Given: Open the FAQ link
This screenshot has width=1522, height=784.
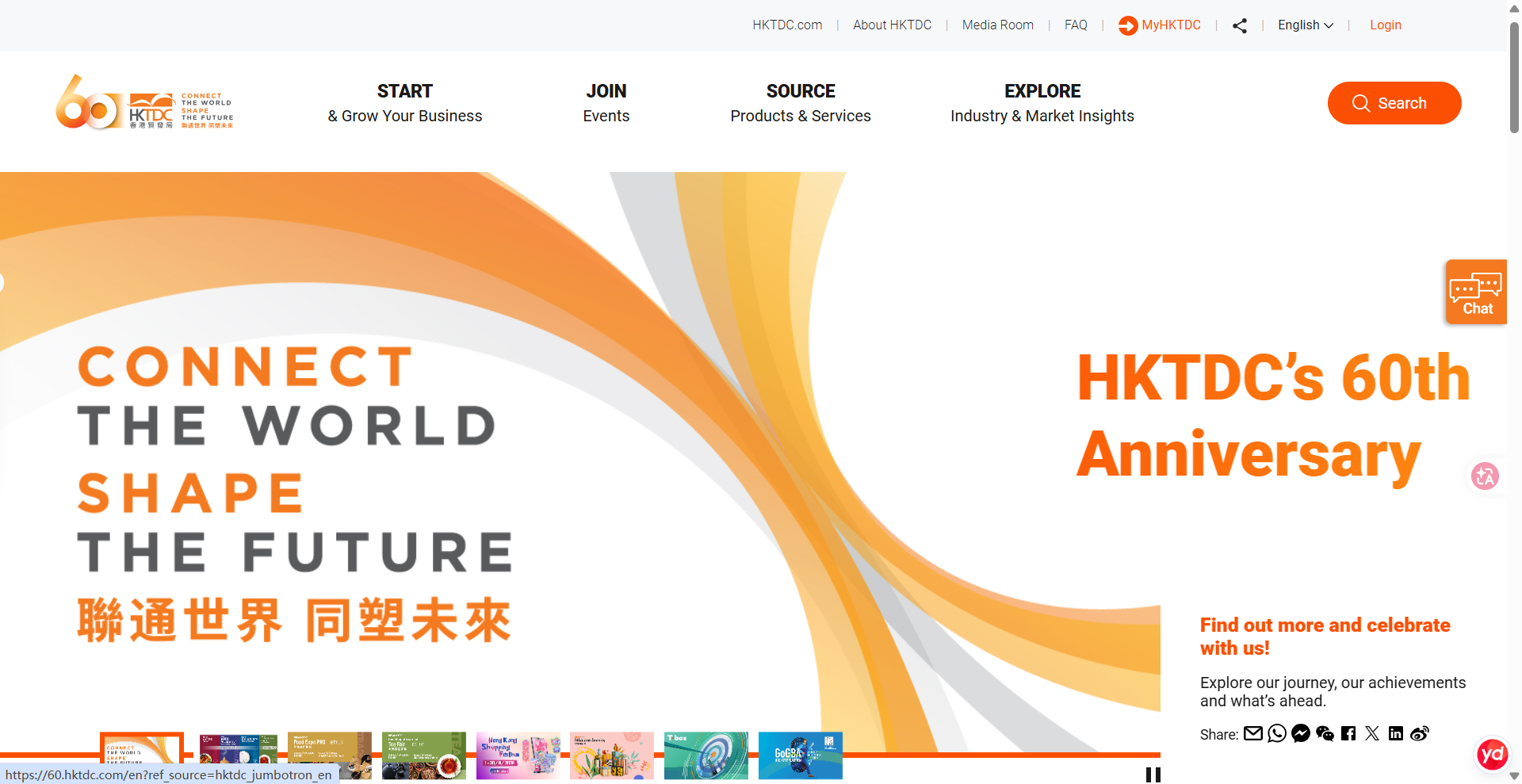Looking at the screenshot, I should (x=1076, y=25).
